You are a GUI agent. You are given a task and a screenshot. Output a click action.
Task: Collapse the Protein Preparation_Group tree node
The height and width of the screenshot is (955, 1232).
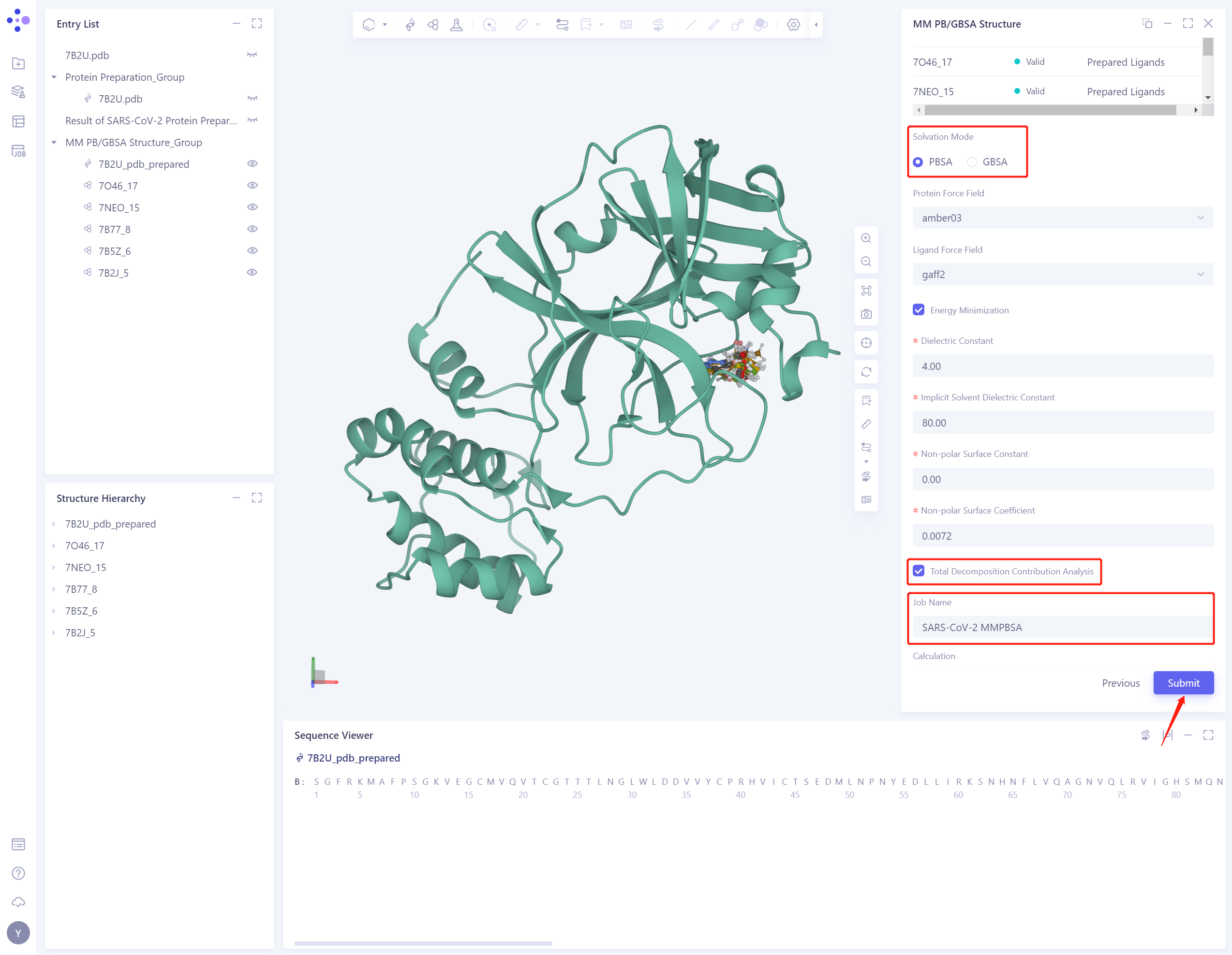point(54,77)
